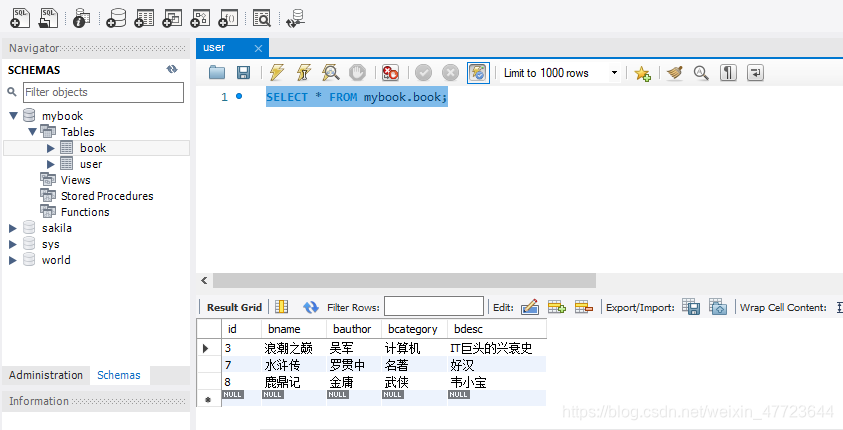Expand the sakila schema
The height and width of the screenshot is (430, 843).
pos(13,228)
